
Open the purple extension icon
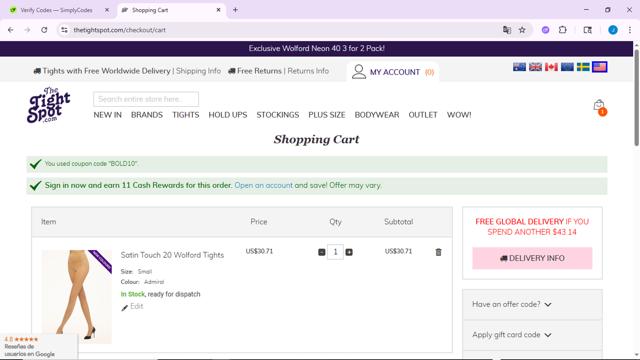[x=545, y=30]
